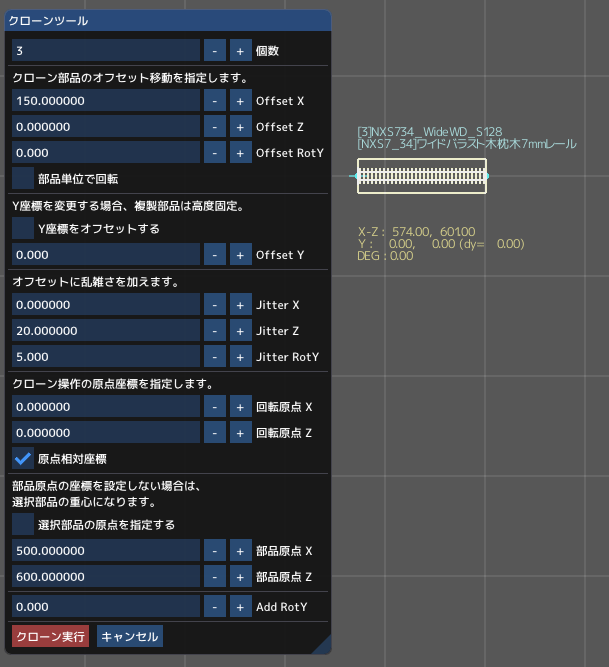
Task: Click the X-Z coordinate readout text
Action: pyautogui.click(x=416, y=231)
